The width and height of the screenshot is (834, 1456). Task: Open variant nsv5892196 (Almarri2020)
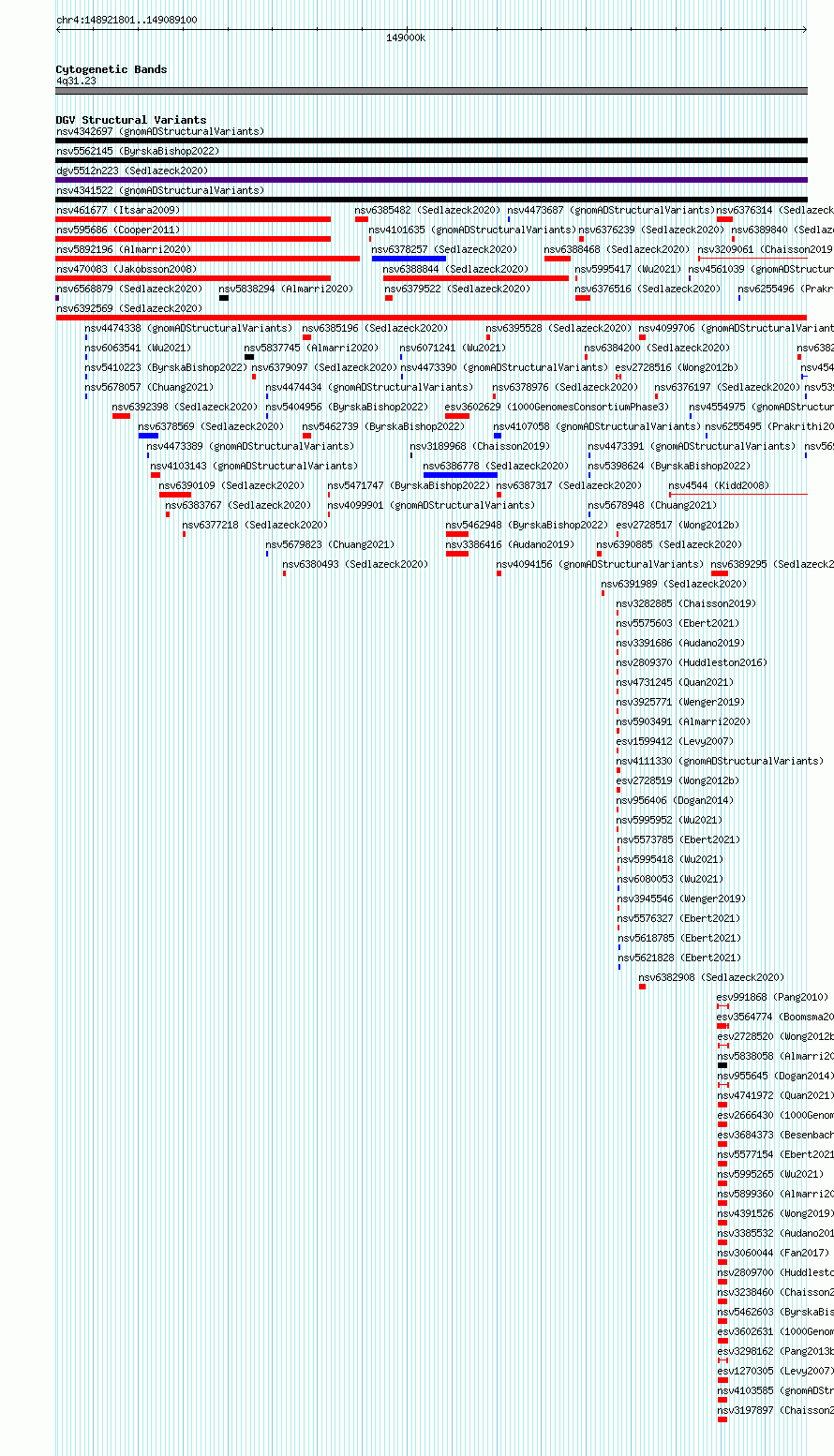click(124, 249)
